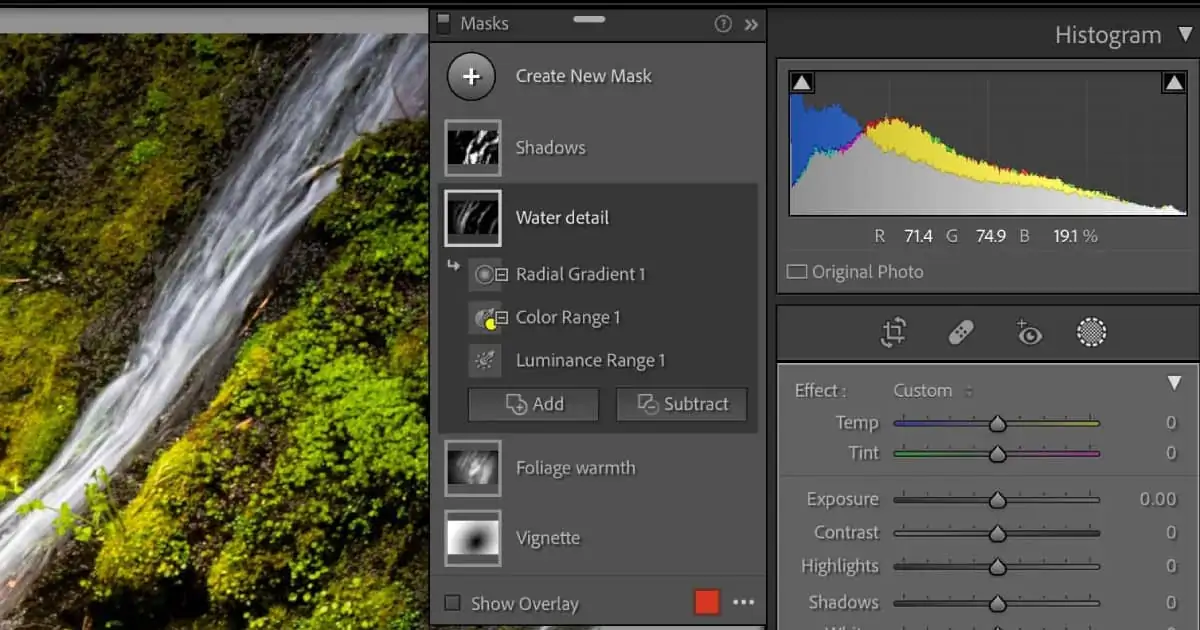The height and width of the screenshot is (630, 1200).
Task: Select the Red Eye correction tool
Action: (1027, 333)
